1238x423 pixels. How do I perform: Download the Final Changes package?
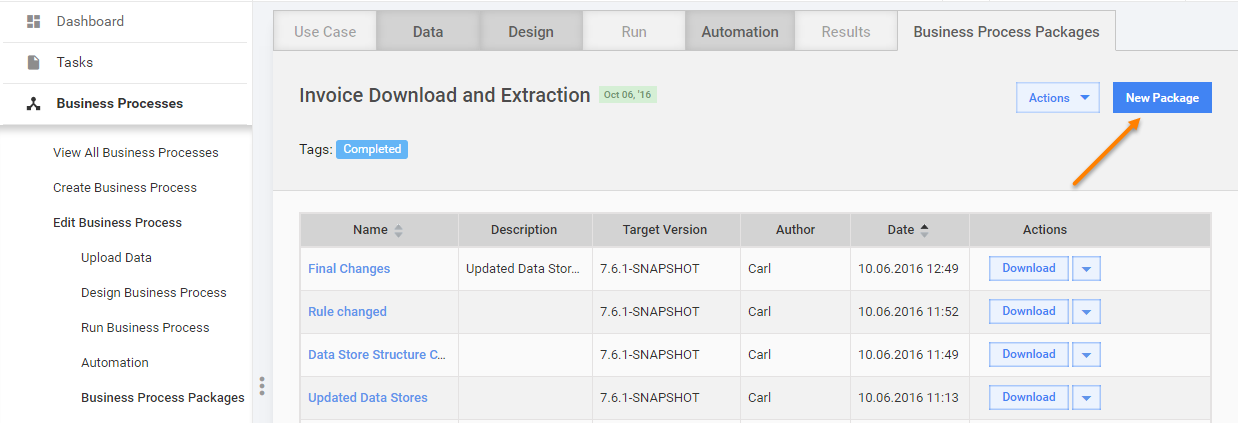(x=1029, y=268)
